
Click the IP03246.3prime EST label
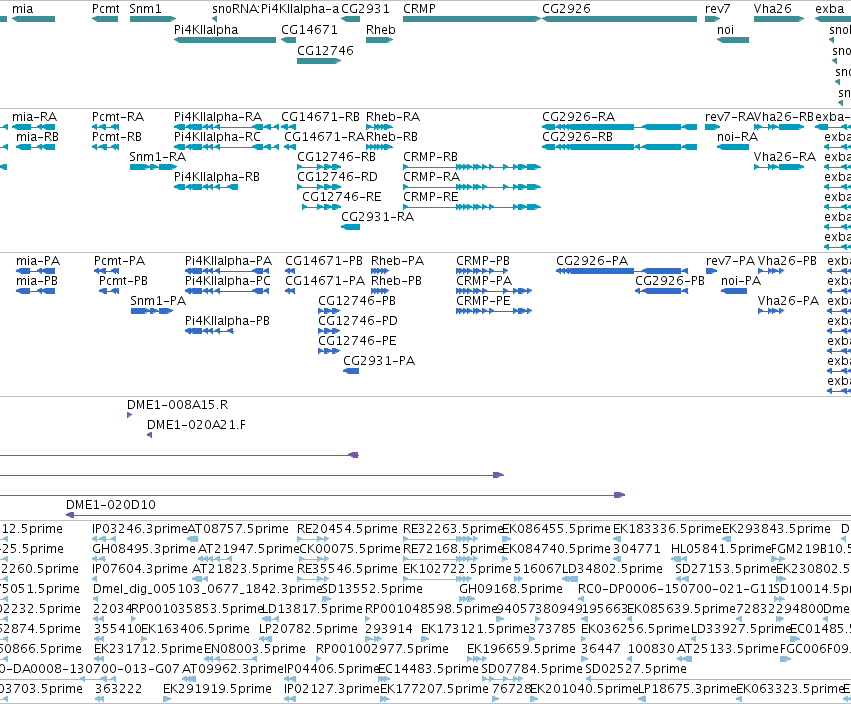coord(139,529)
